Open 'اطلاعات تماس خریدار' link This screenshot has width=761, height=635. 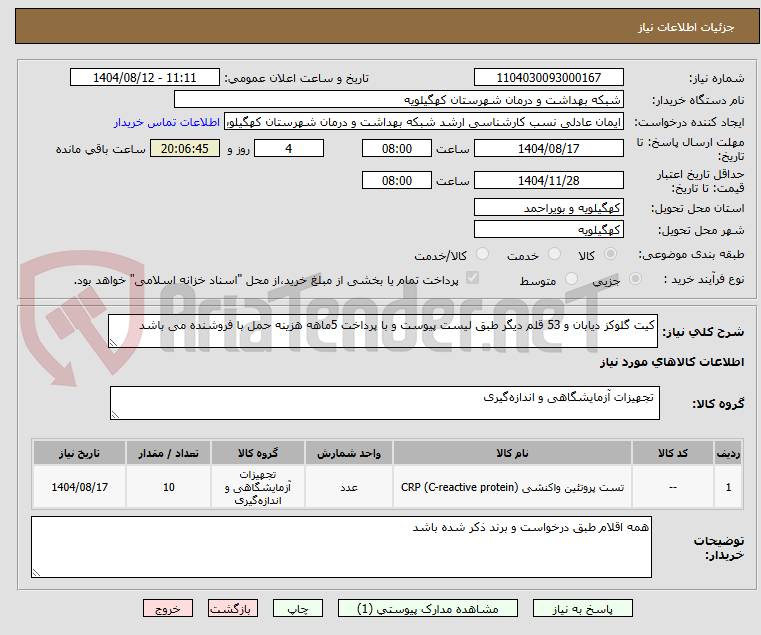(x=167, y=122)
